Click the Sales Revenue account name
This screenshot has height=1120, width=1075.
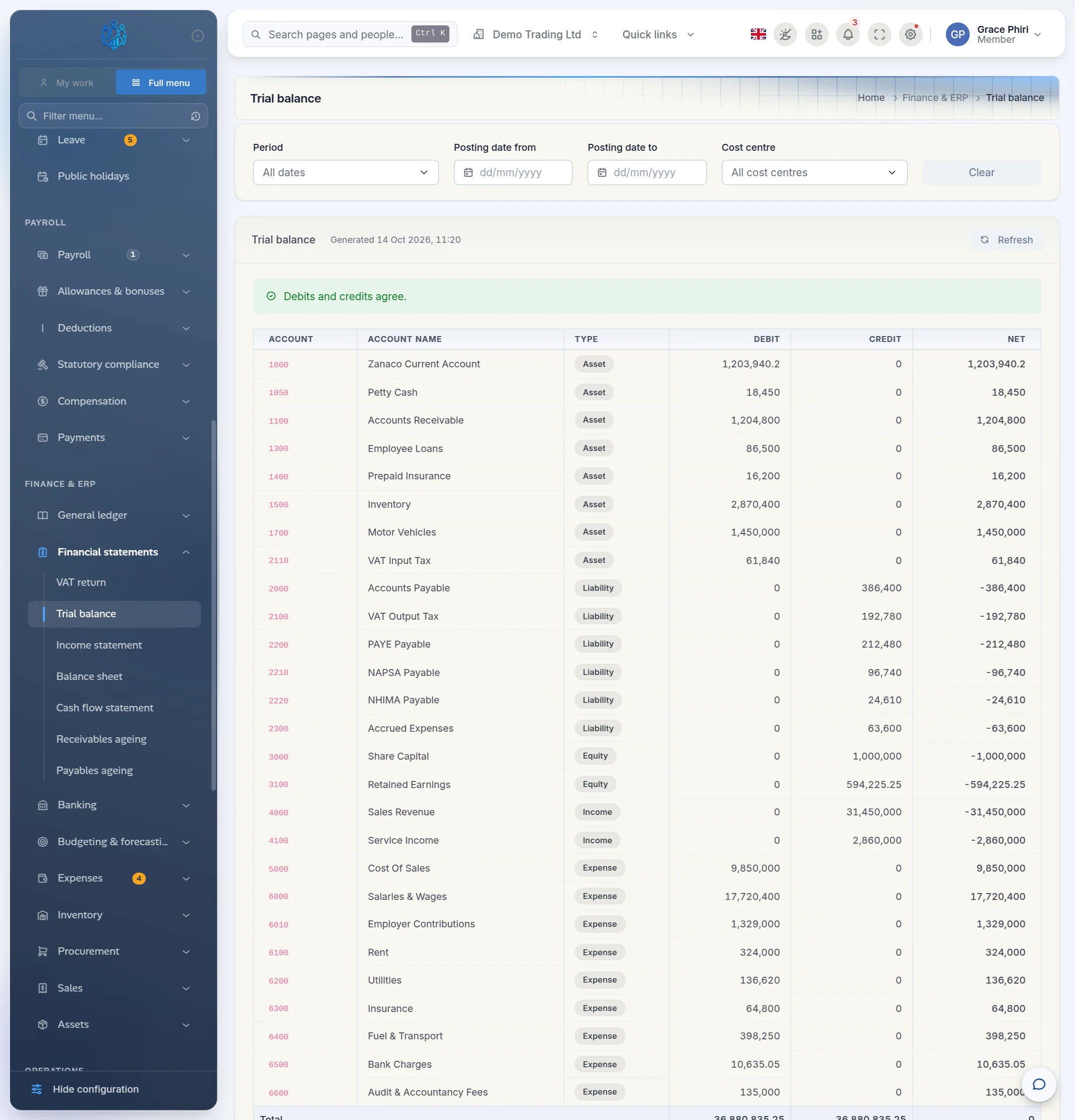pos(401,812)
